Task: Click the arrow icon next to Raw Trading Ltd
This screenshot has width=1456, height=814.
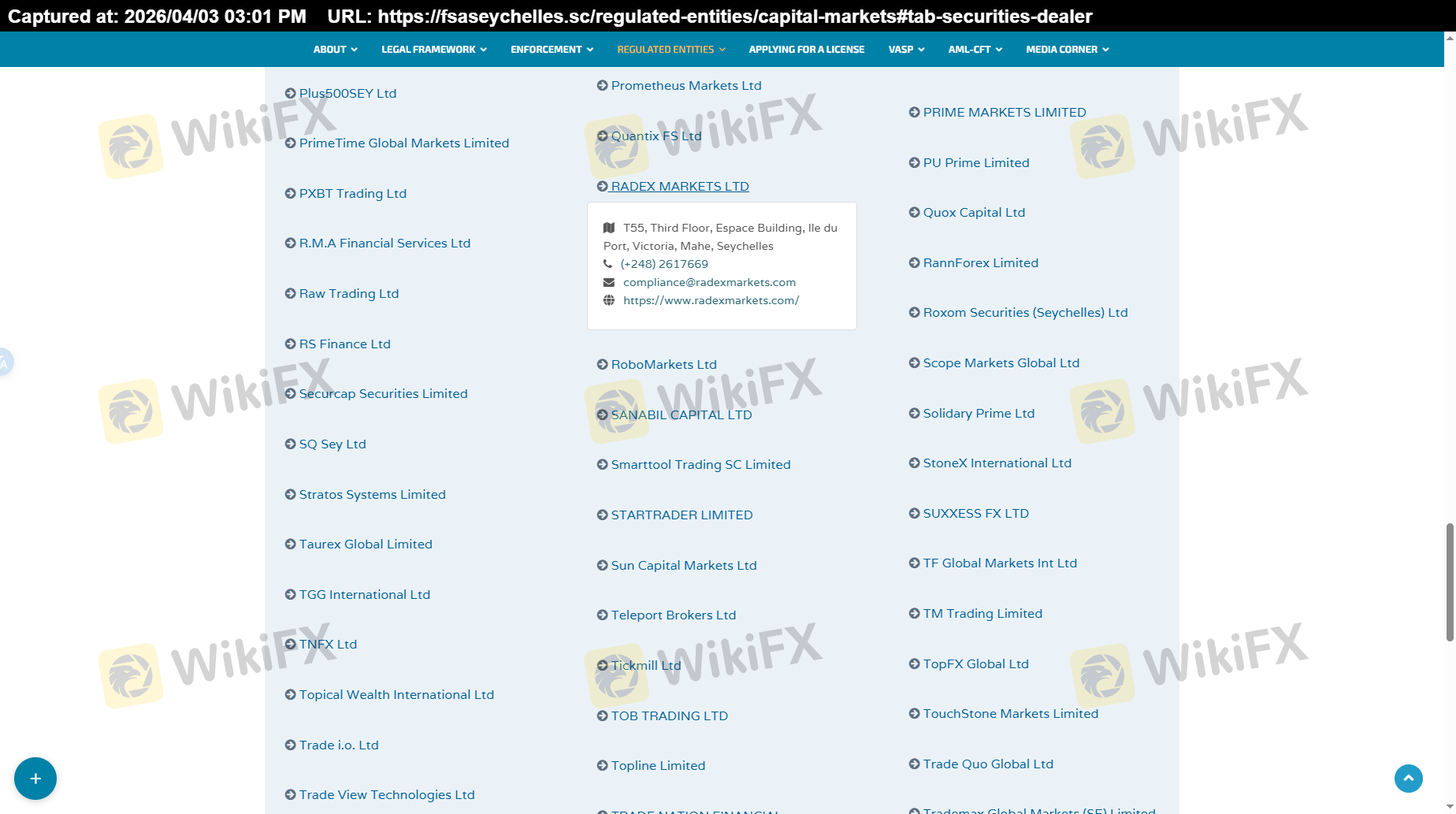Action: [290, 293]
